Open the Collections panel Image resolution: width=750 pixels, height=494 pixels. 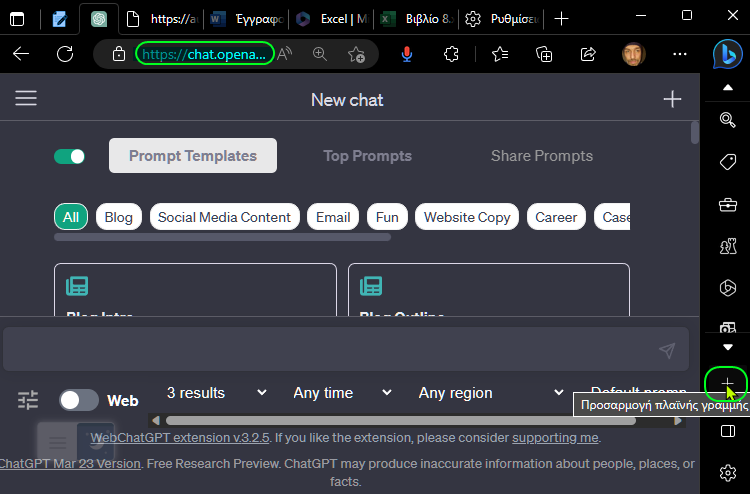pyautogui.click(x=544, y=55)
